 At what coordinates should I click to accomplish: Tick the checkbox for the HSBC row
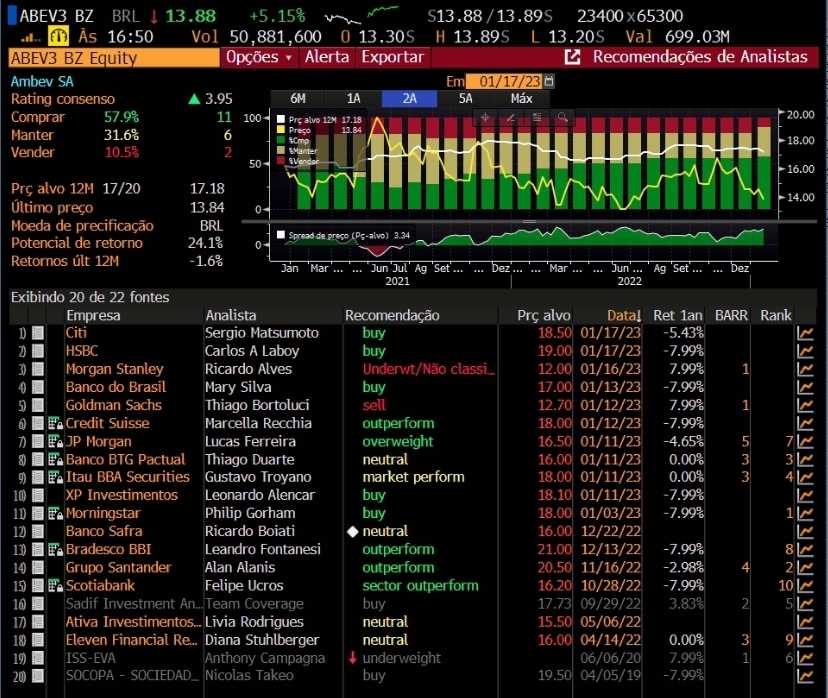(37, 351)
